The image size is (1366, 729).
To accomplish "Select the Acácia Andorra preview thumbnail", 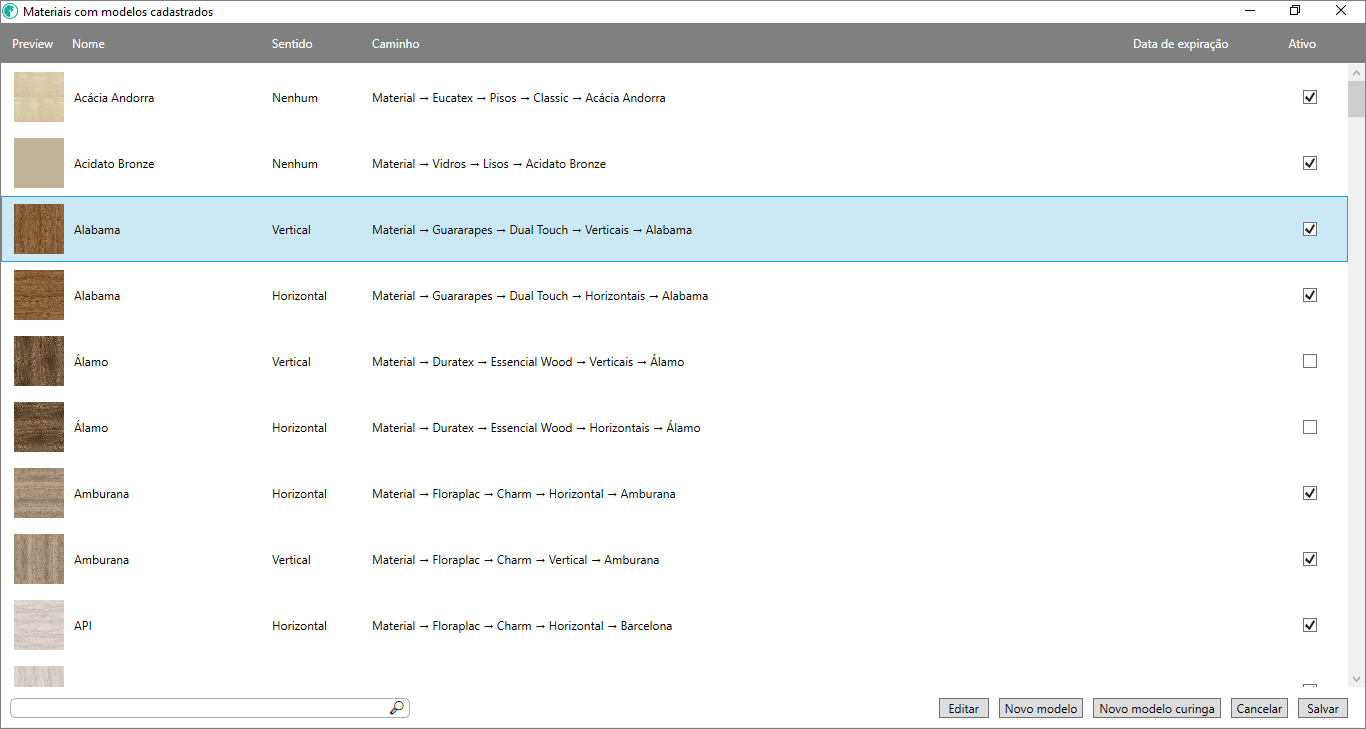I will (39, 98).
